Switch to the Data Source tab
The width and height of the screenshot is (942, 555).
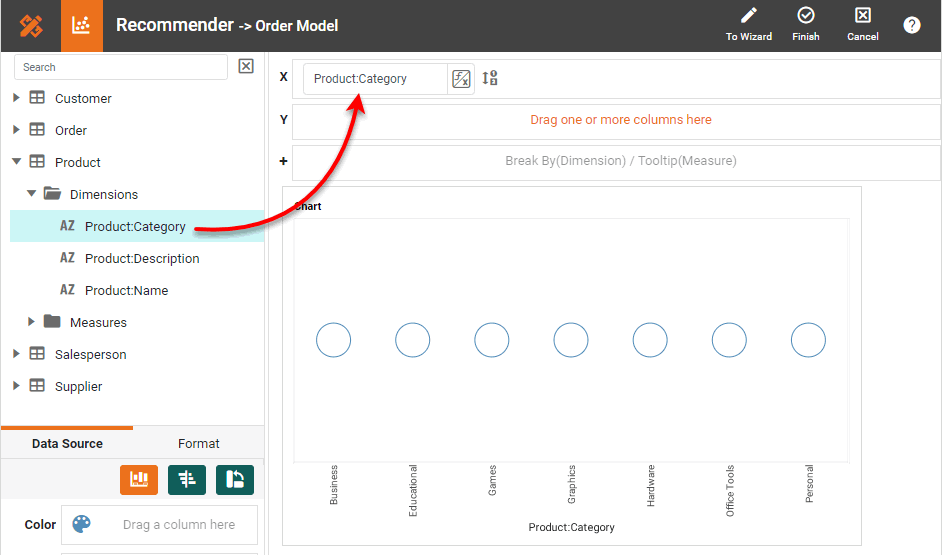[67, 443]
